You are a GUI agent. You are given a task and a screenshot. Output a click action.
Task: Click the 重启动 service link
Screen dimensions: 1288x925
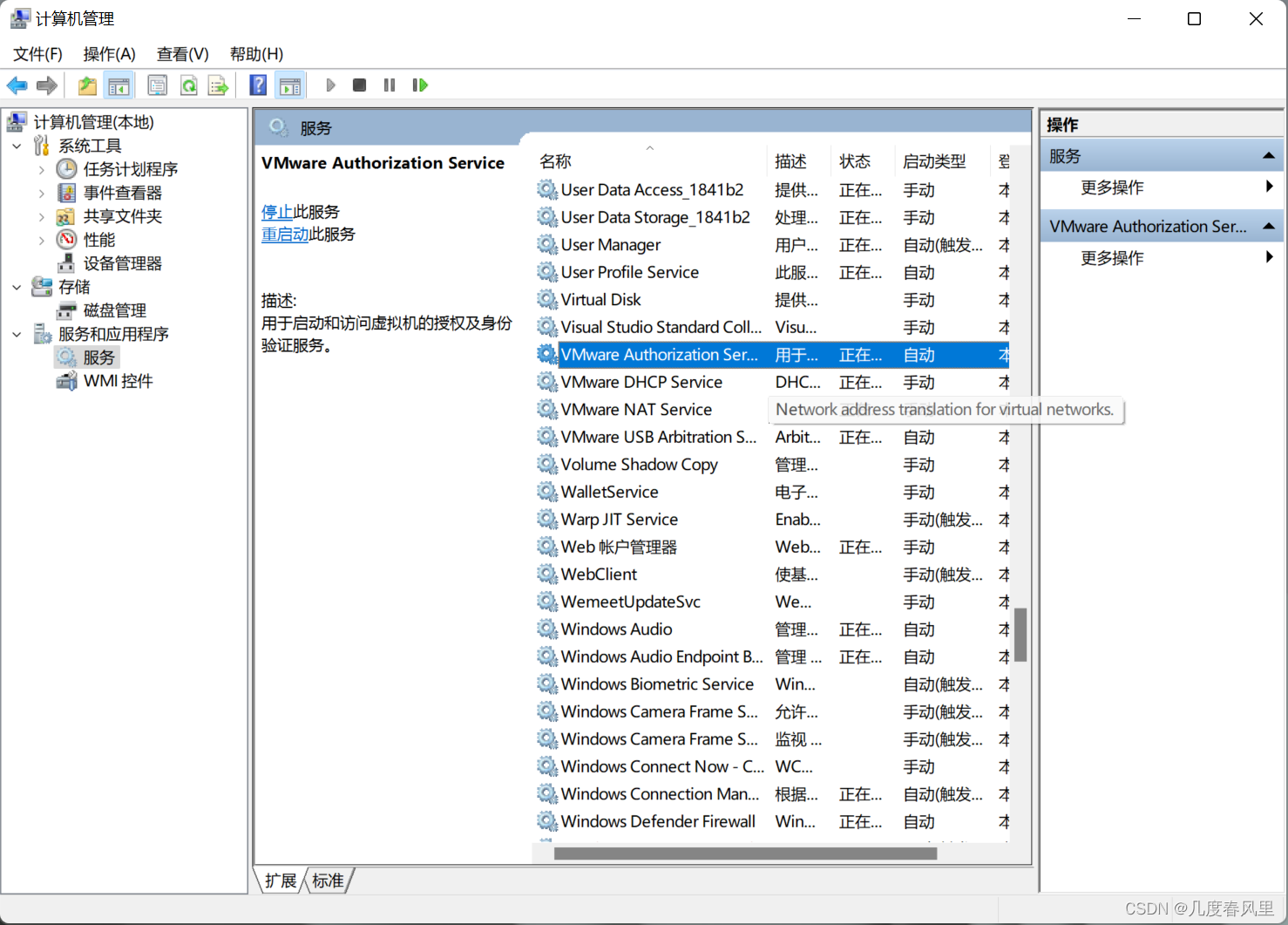285,235
